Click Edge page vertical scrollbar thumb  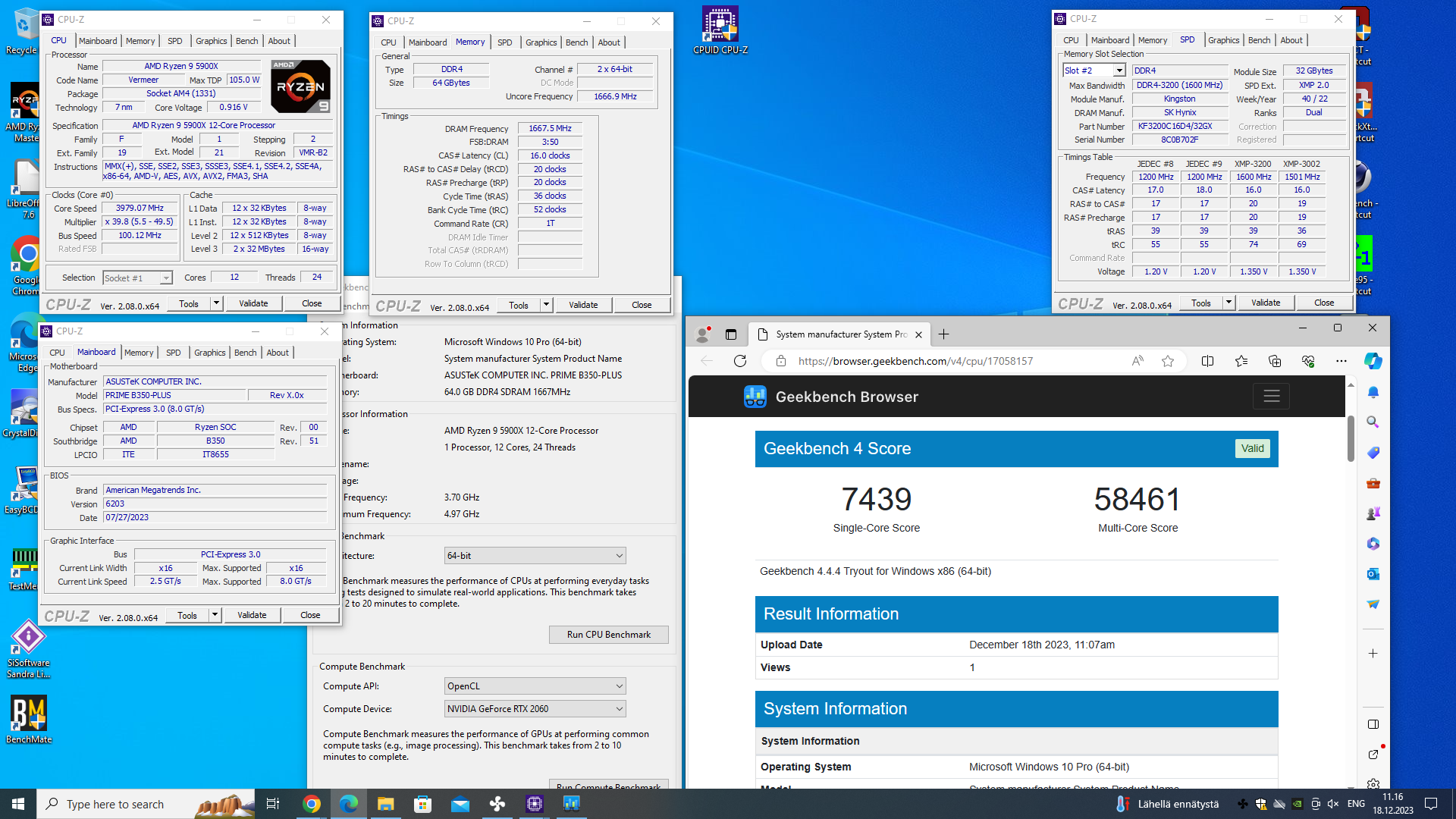[x=1351, y=438]
